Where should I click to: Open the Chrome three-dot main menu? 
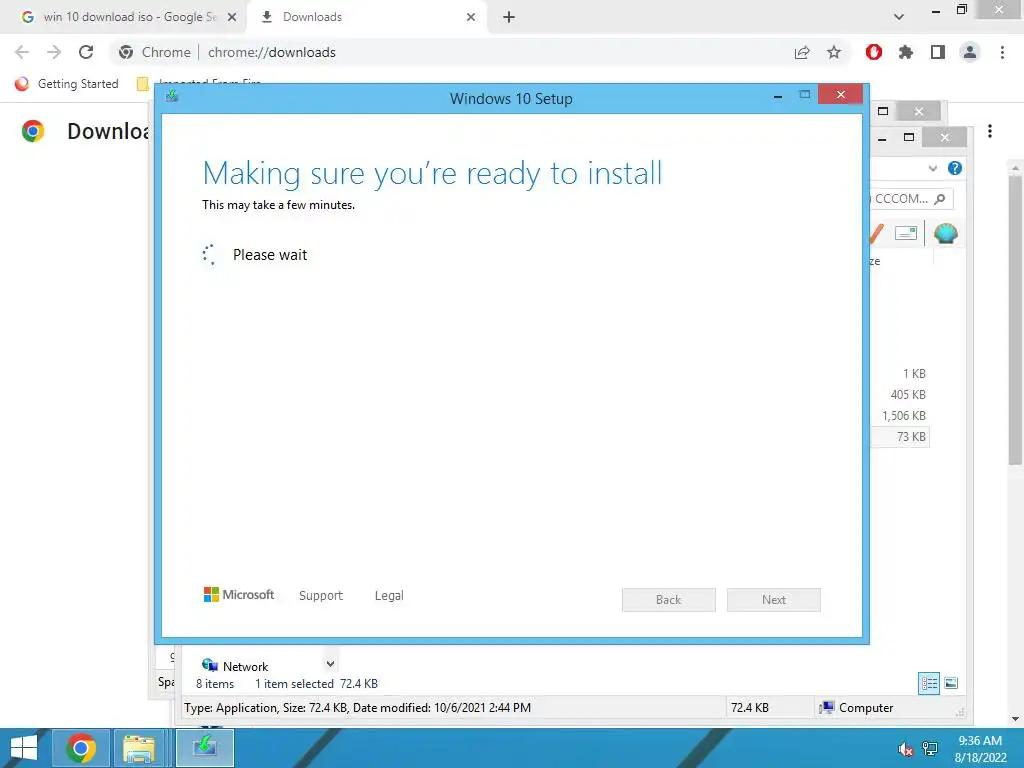(1002, 52)
